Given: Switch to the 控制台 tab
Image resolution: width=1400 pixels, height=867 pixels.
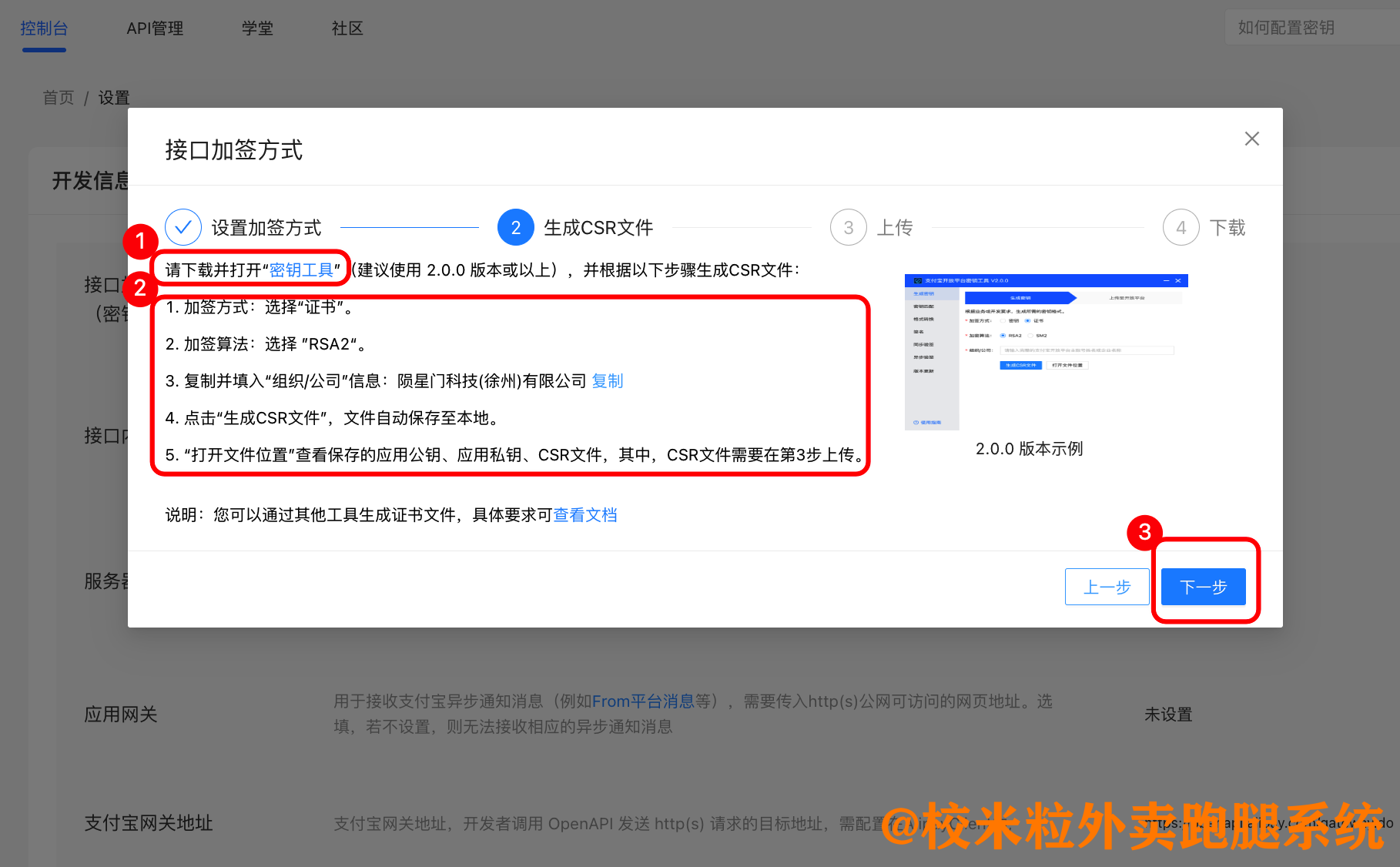Looking at the screenshot, I should (x=44, y=28).
